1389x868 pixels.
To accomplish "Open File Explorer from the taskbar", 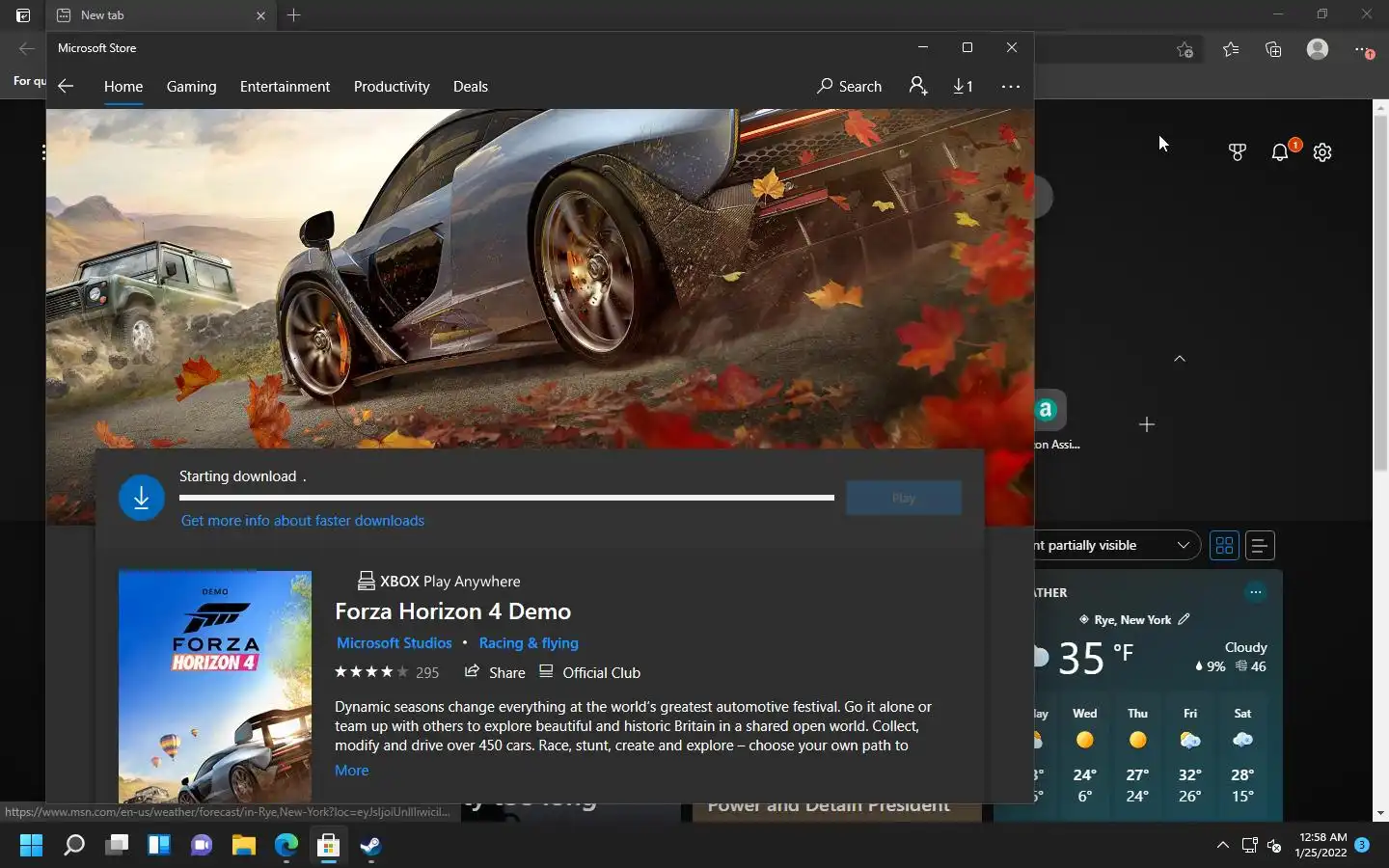I will click(244, 846).
